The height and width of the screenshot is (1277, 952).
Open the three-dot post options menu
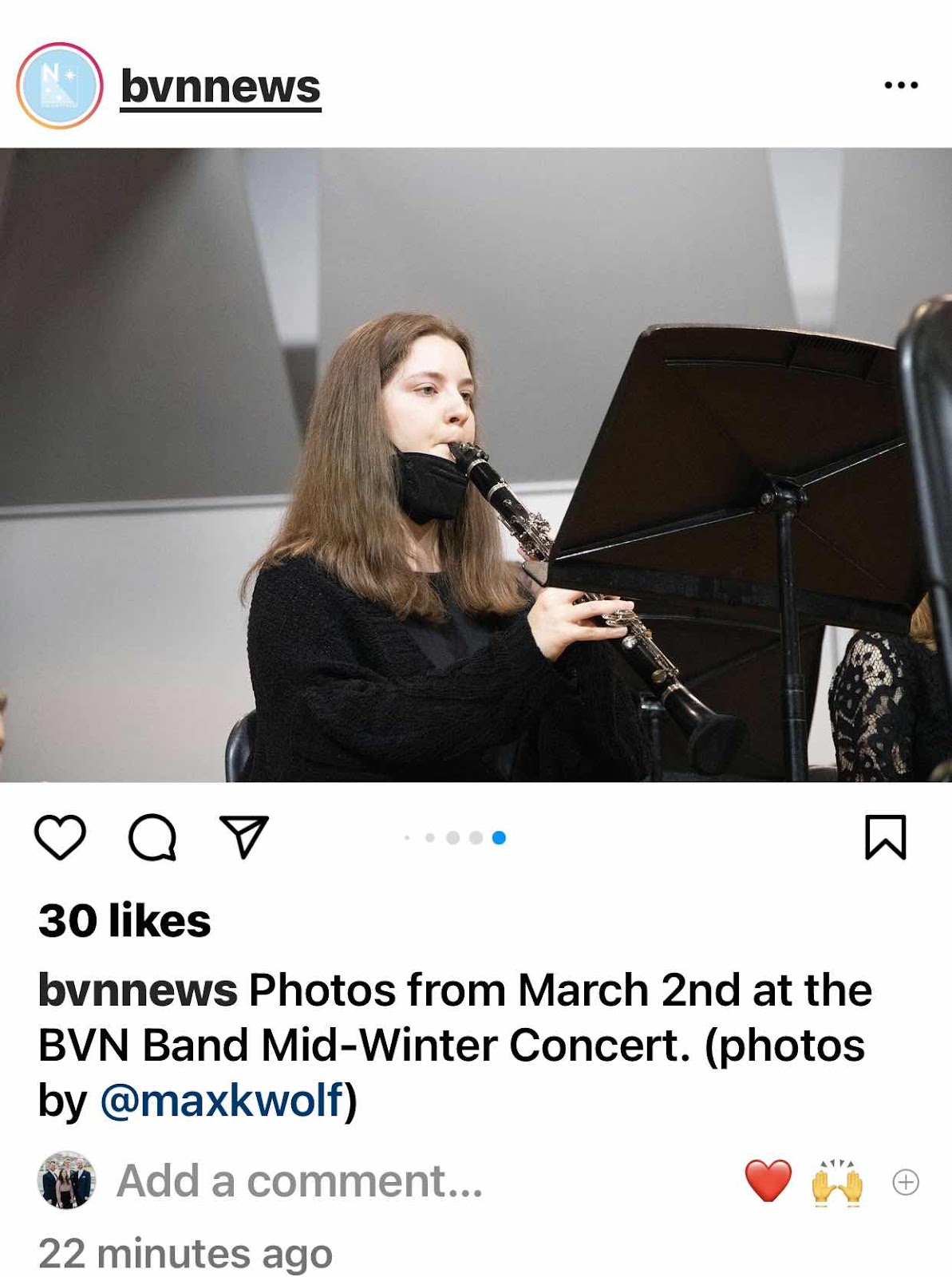click(902, 85)
